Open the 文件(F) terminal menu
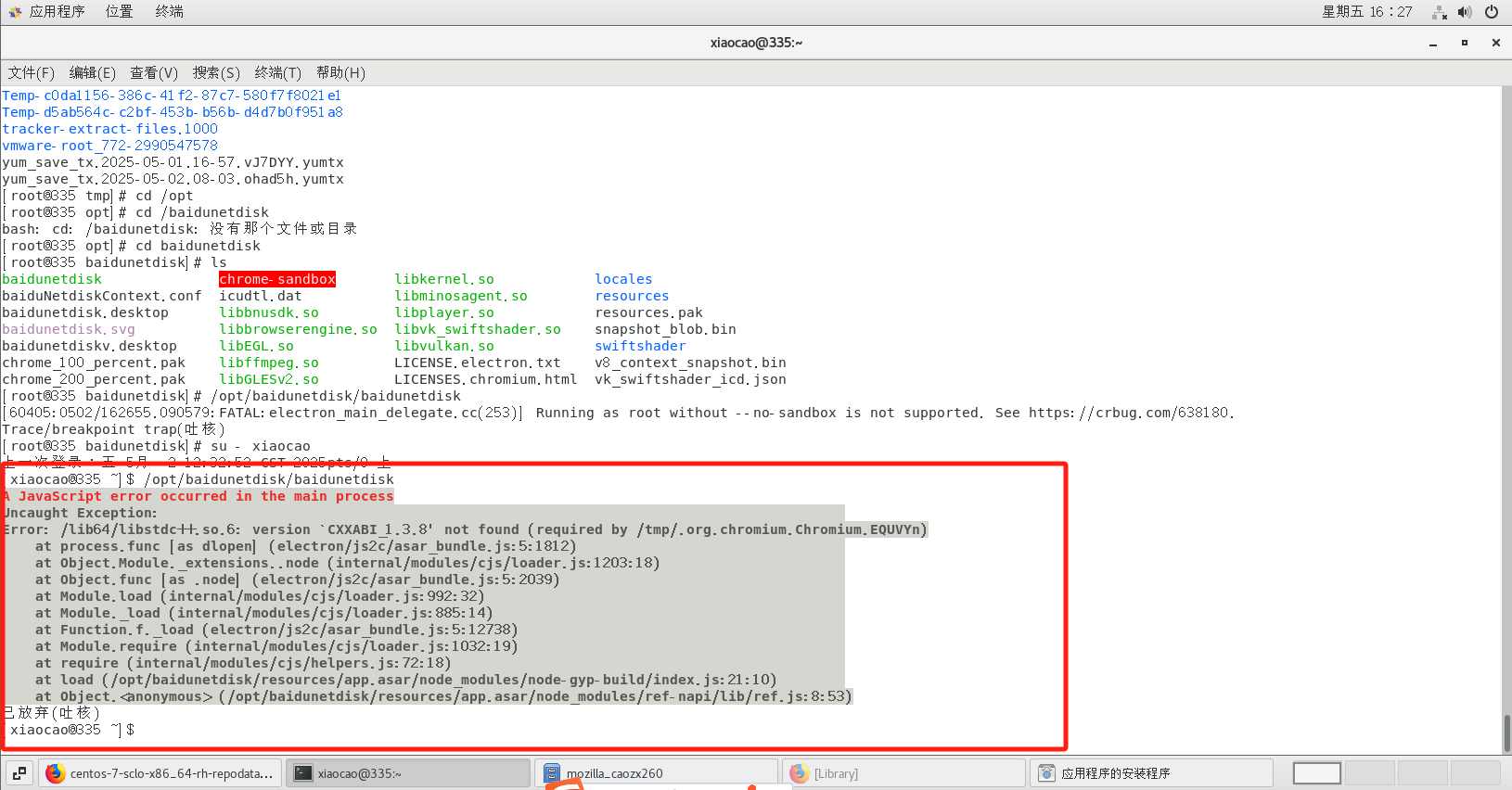This screenshot has height=790, width=1512. pyautogui.click(x=31, y=73)
